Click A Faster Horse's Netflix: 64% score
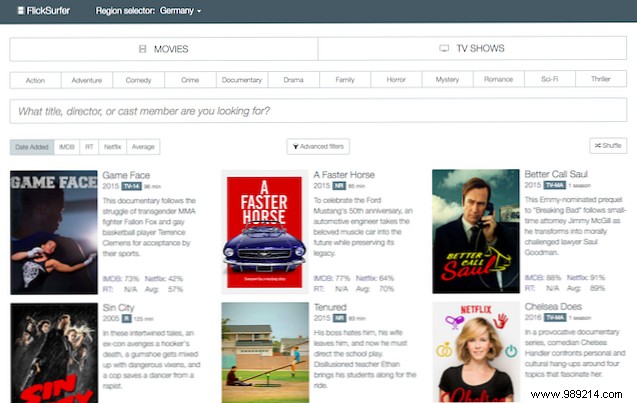This screenshot has width=637, height=403. (x=375, y=278)
